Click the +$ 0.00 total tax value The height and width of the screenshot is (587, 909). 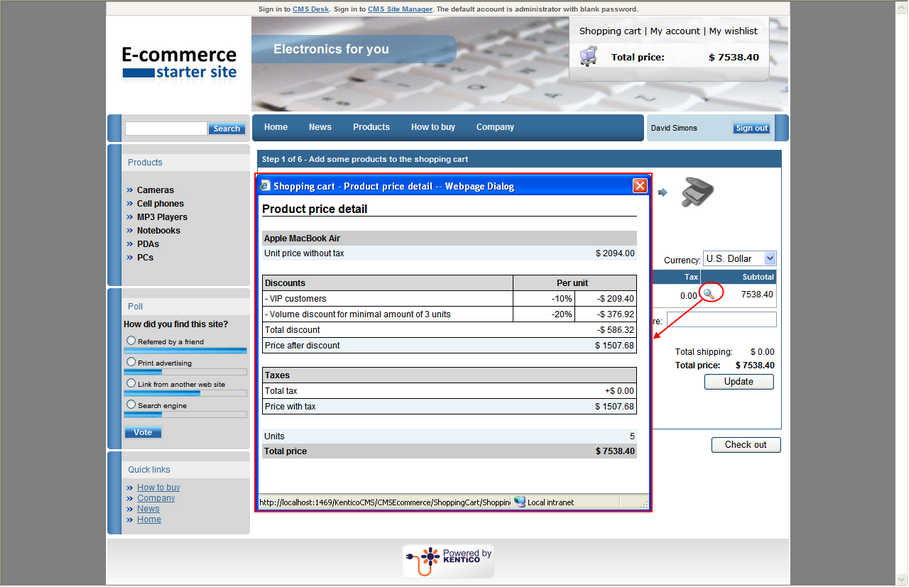coord(619,391)
